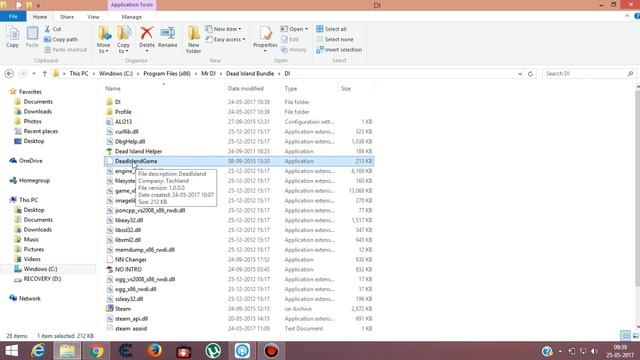640x360 pixels.
Task: Expand the Open button dropdown
Action: (307, 29)
